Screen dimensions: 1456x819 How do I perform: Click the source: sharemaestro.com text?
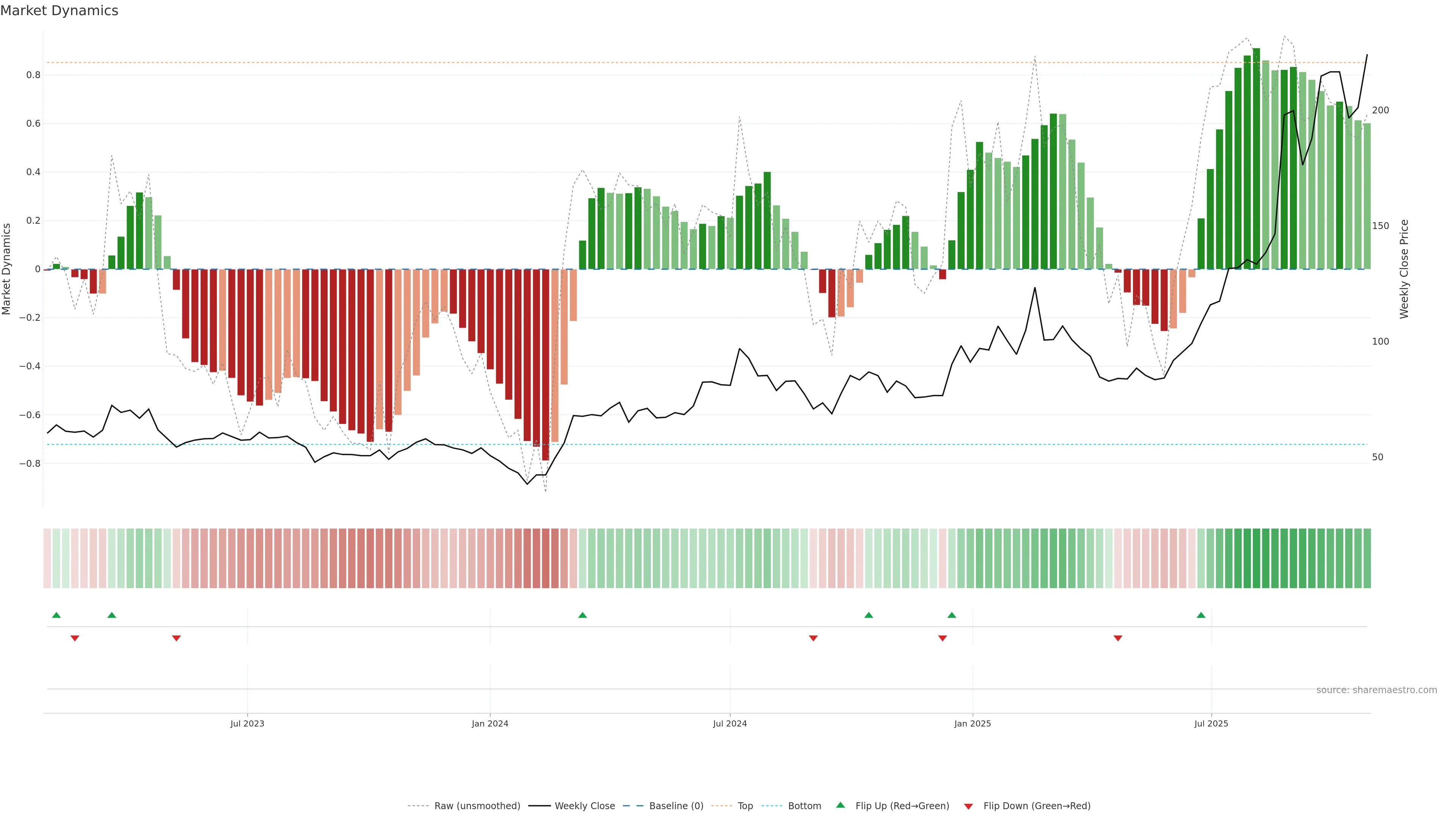1376,690
